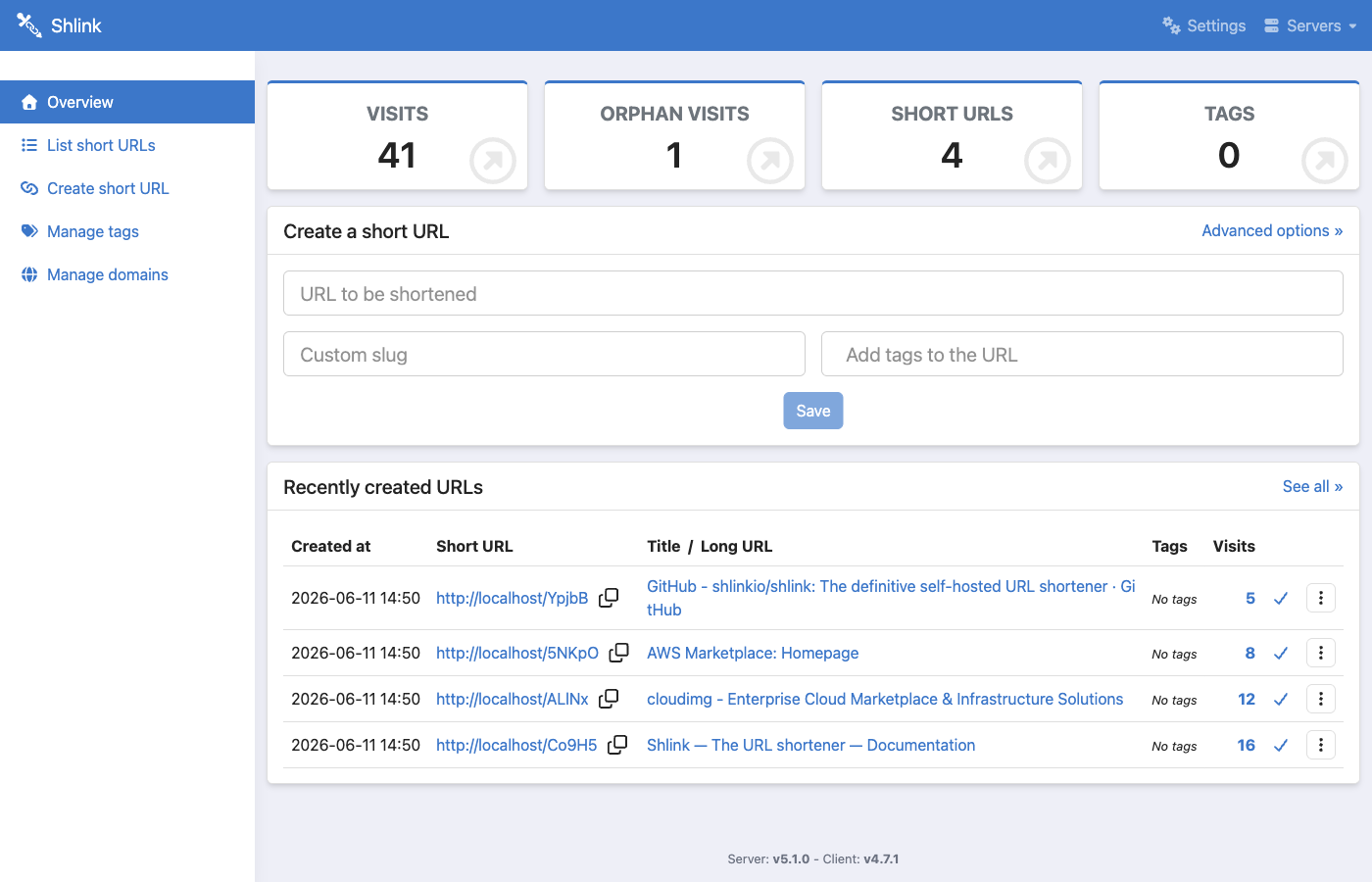Screen dimensions: 1372x882
Task: Click the client version v4.7.1 text
Action: pyautogui.click(x=881, y=858)
